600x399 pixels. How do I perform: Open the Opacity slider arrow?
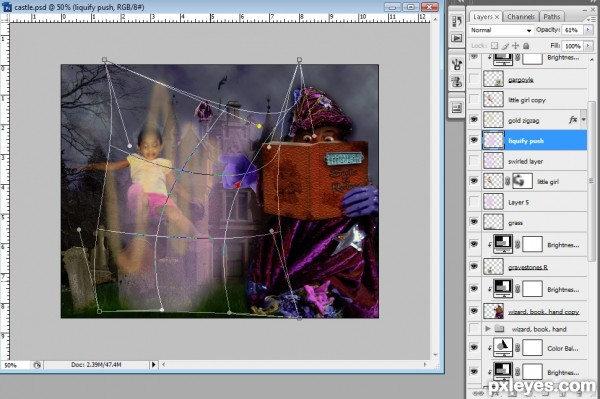(x=588, y=30)
